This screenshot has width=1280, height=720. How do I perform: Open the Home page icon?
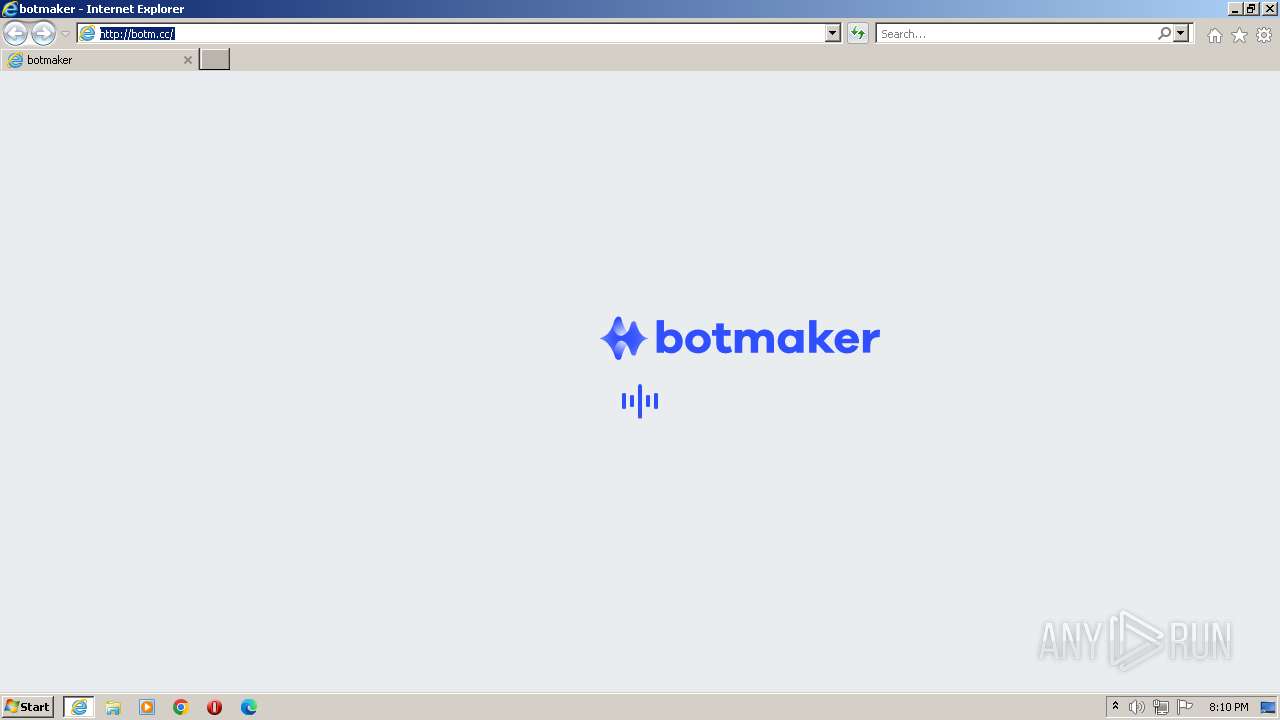(x=1214, y=35)
